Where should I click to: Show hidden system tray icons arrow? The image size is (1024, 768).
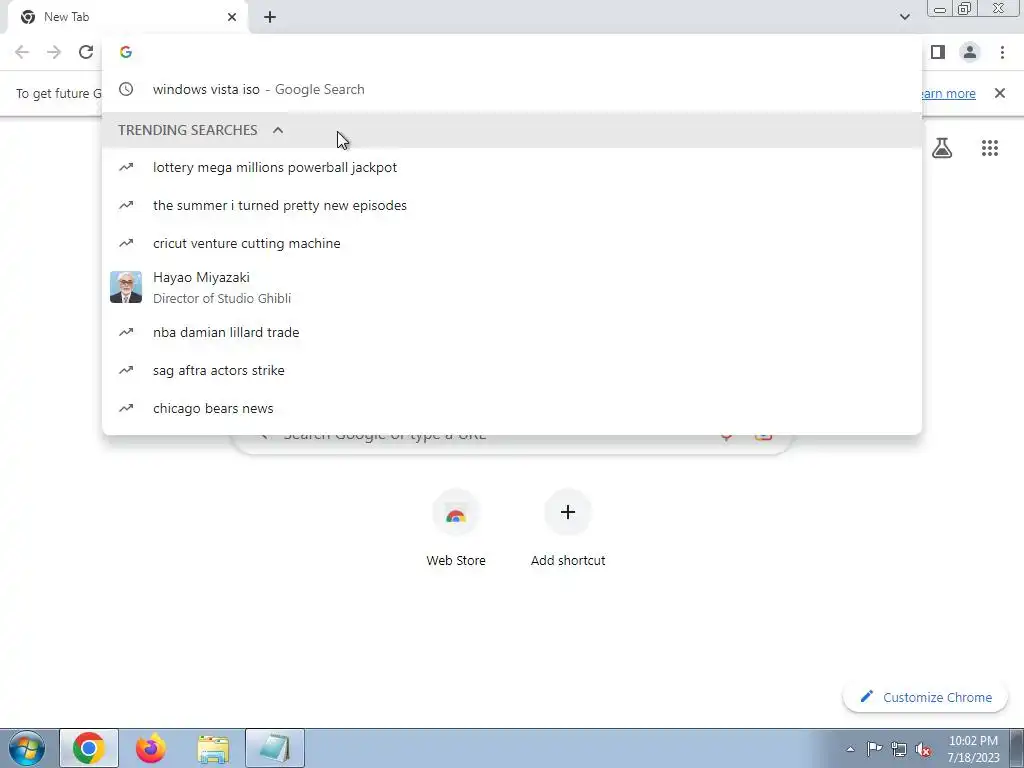[850, 749]
